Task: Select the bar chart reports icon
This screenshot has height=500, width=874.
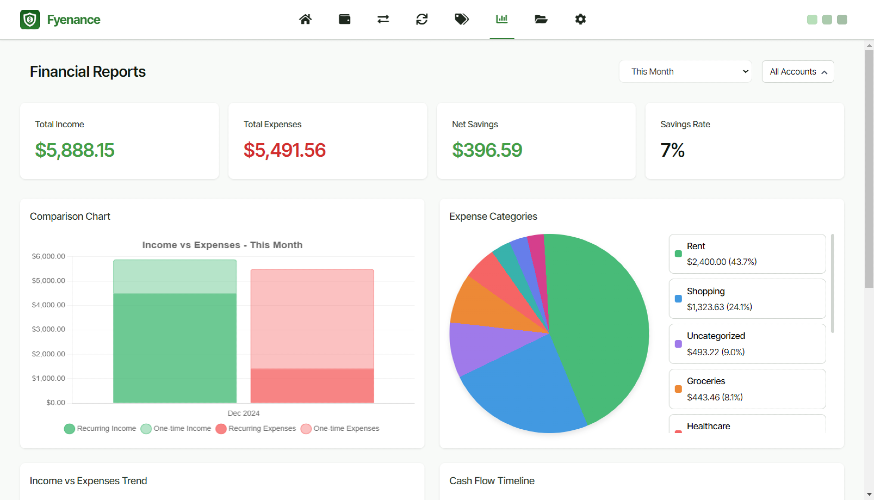Action: click(x=502, y=20)
